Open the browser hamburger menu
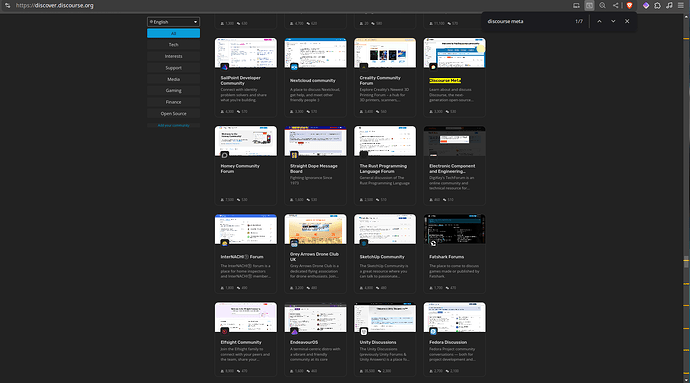 click(x=680, y=5)
